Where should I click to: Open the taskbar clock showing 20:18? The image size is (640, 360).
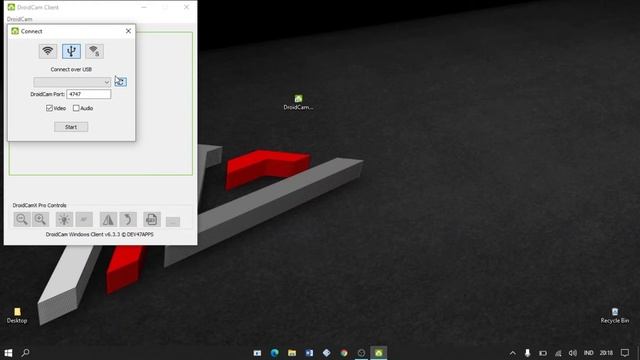click(606, 353)
